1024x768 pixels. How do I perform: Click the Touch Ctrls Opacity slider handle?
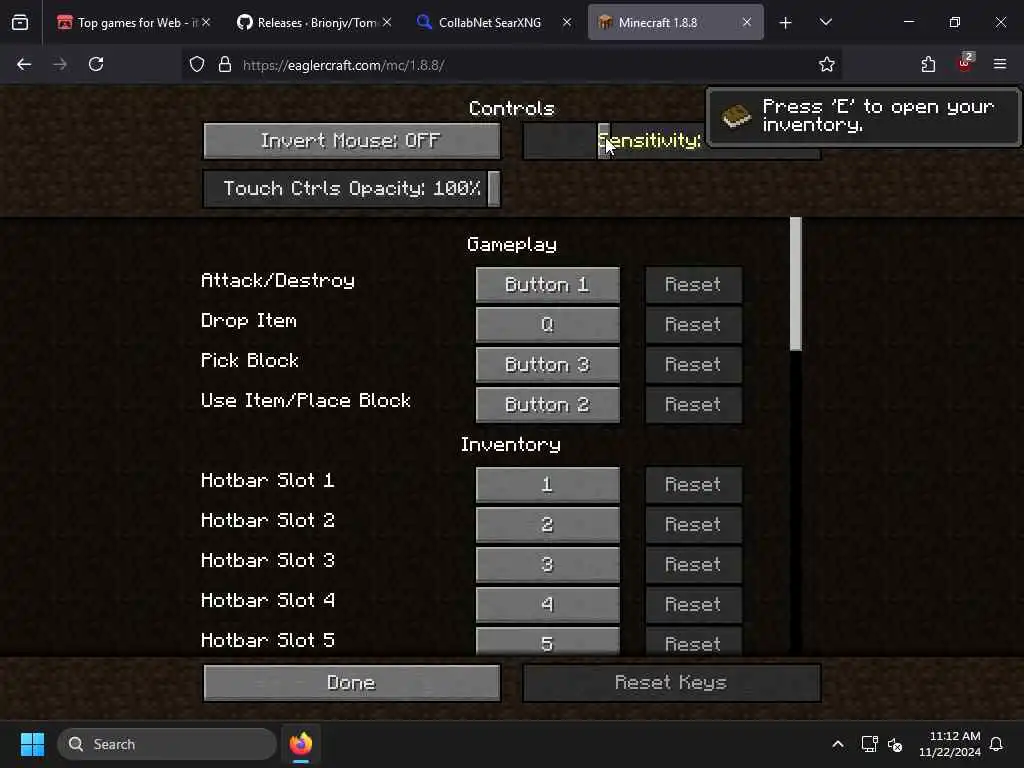coord(494,189)
